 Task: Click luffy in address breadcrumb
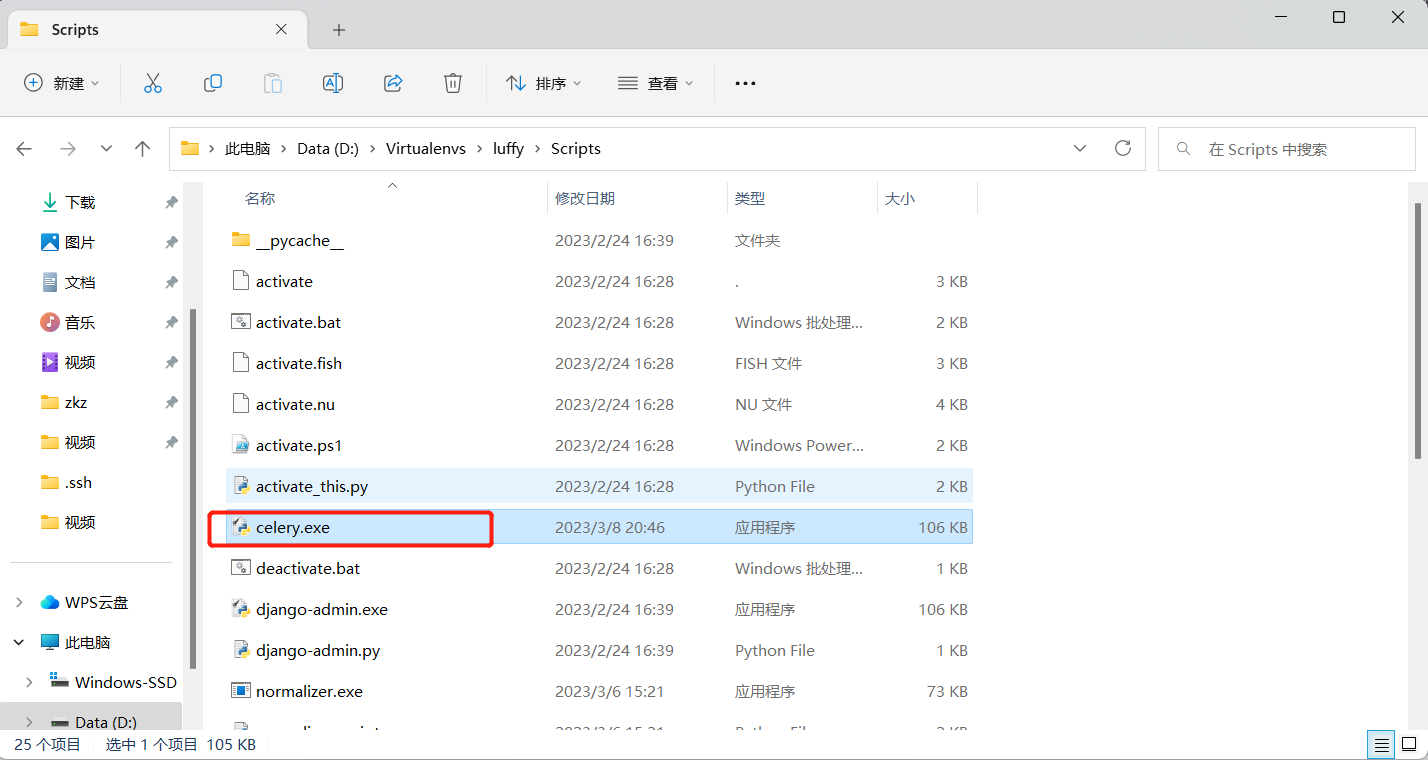tap(509, 149)
